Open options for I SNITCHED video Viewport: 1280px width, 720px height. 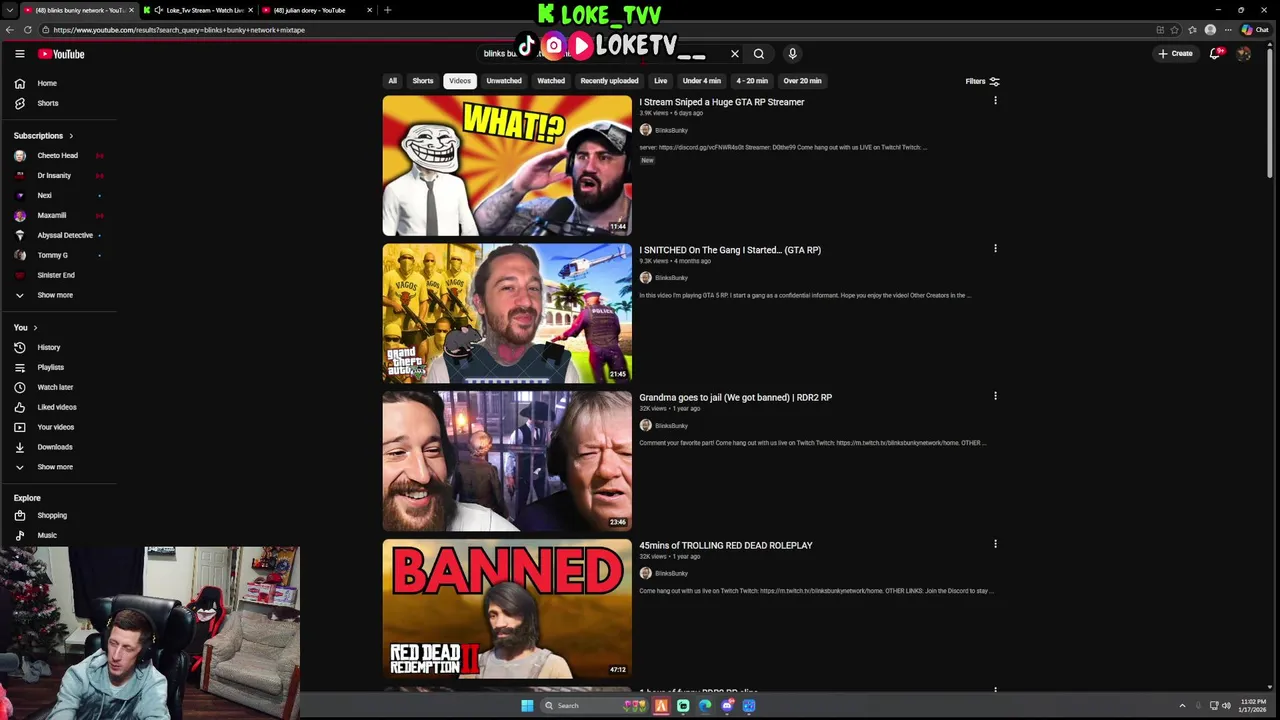coord(995,249)
